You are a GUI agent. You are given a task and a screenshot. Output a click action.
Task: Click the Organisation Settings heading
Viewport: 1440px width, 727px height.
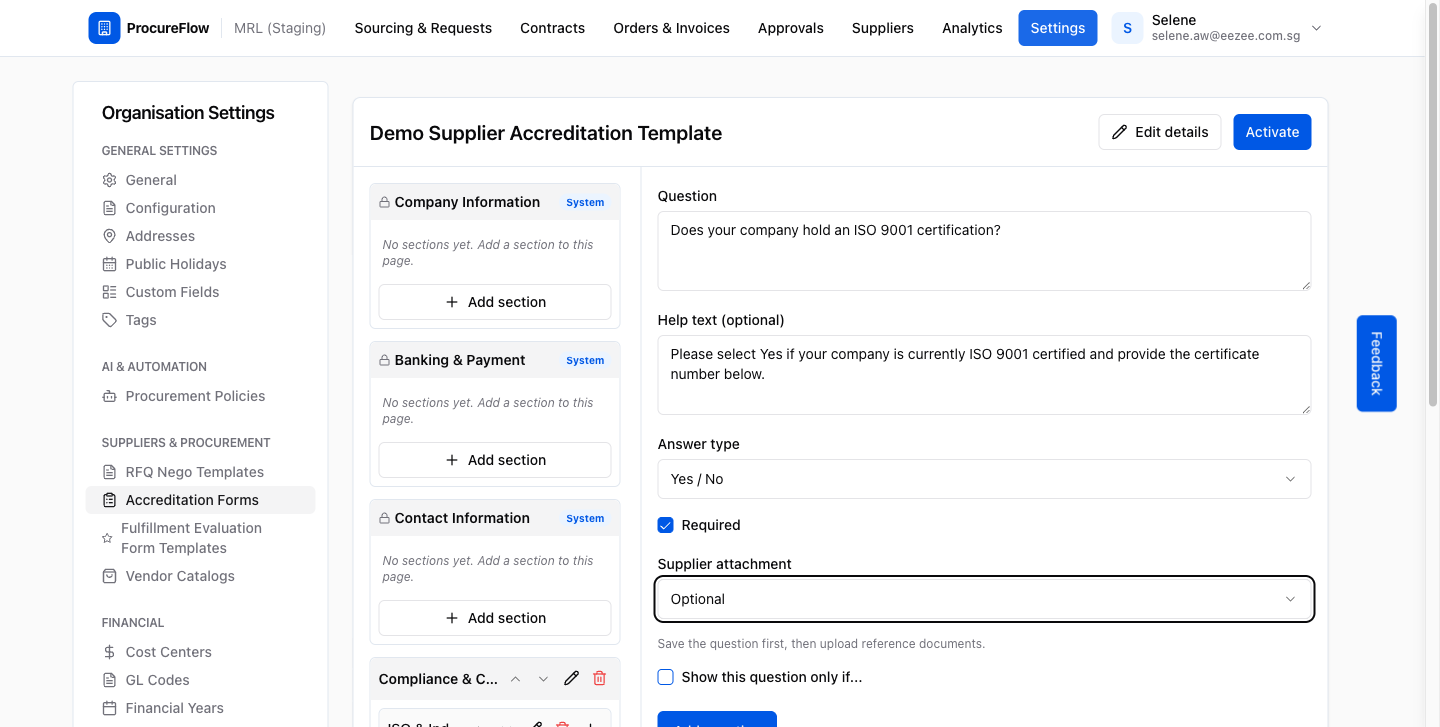tap(188, 113)
